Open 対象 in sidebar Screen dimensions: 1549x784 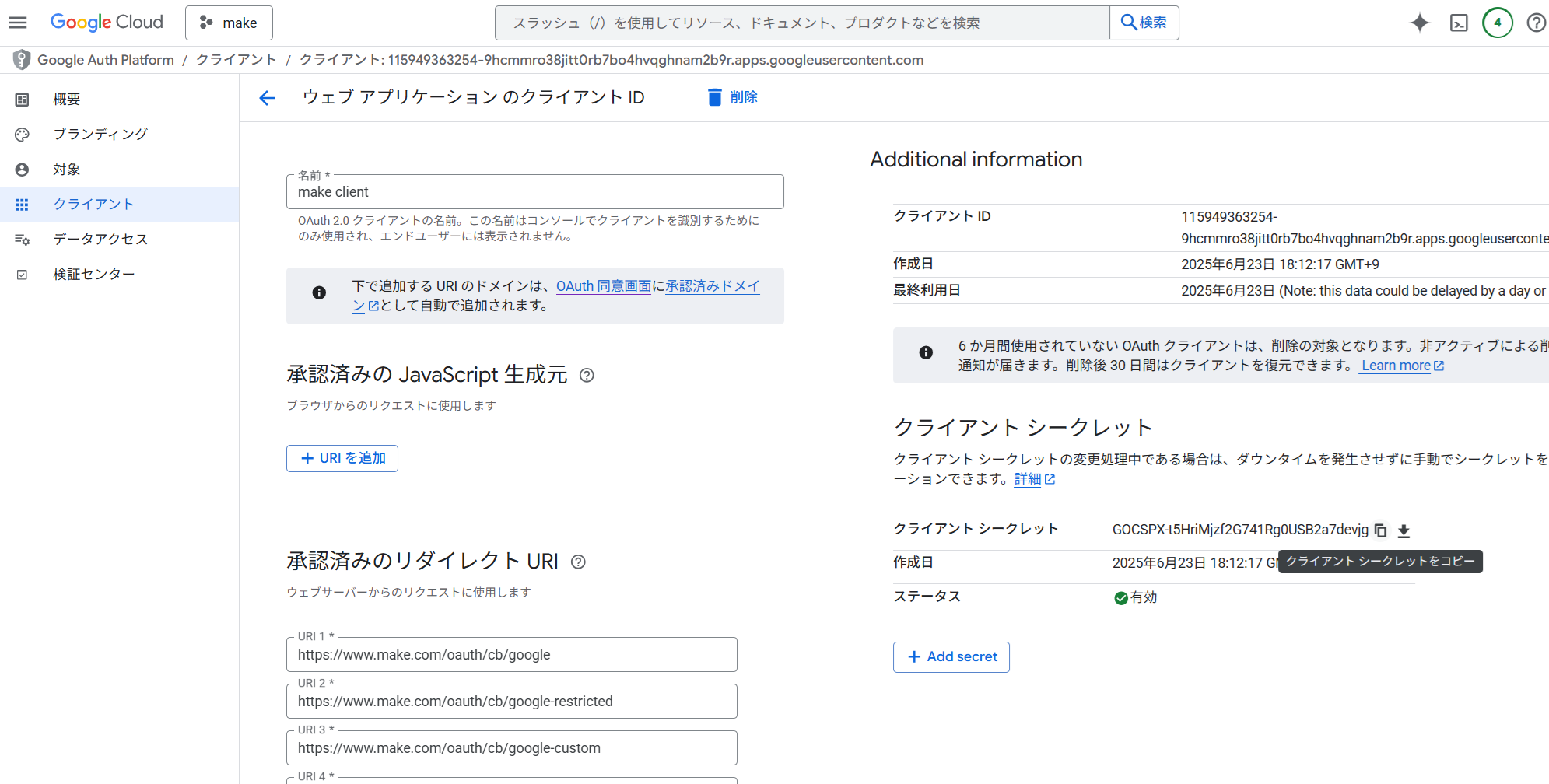tap(119, 169)
